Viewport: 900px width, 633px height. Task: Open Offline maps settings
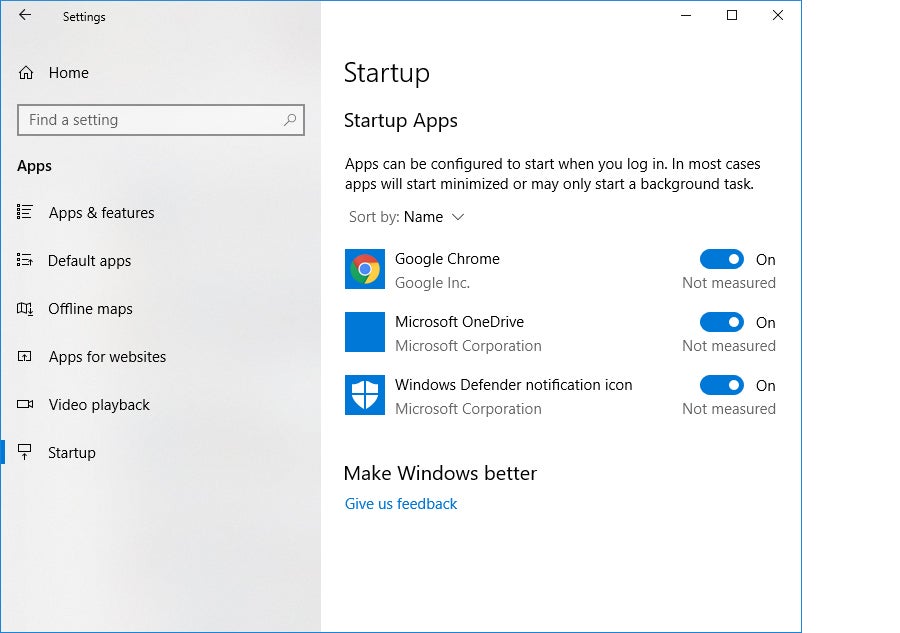(90, 309)
